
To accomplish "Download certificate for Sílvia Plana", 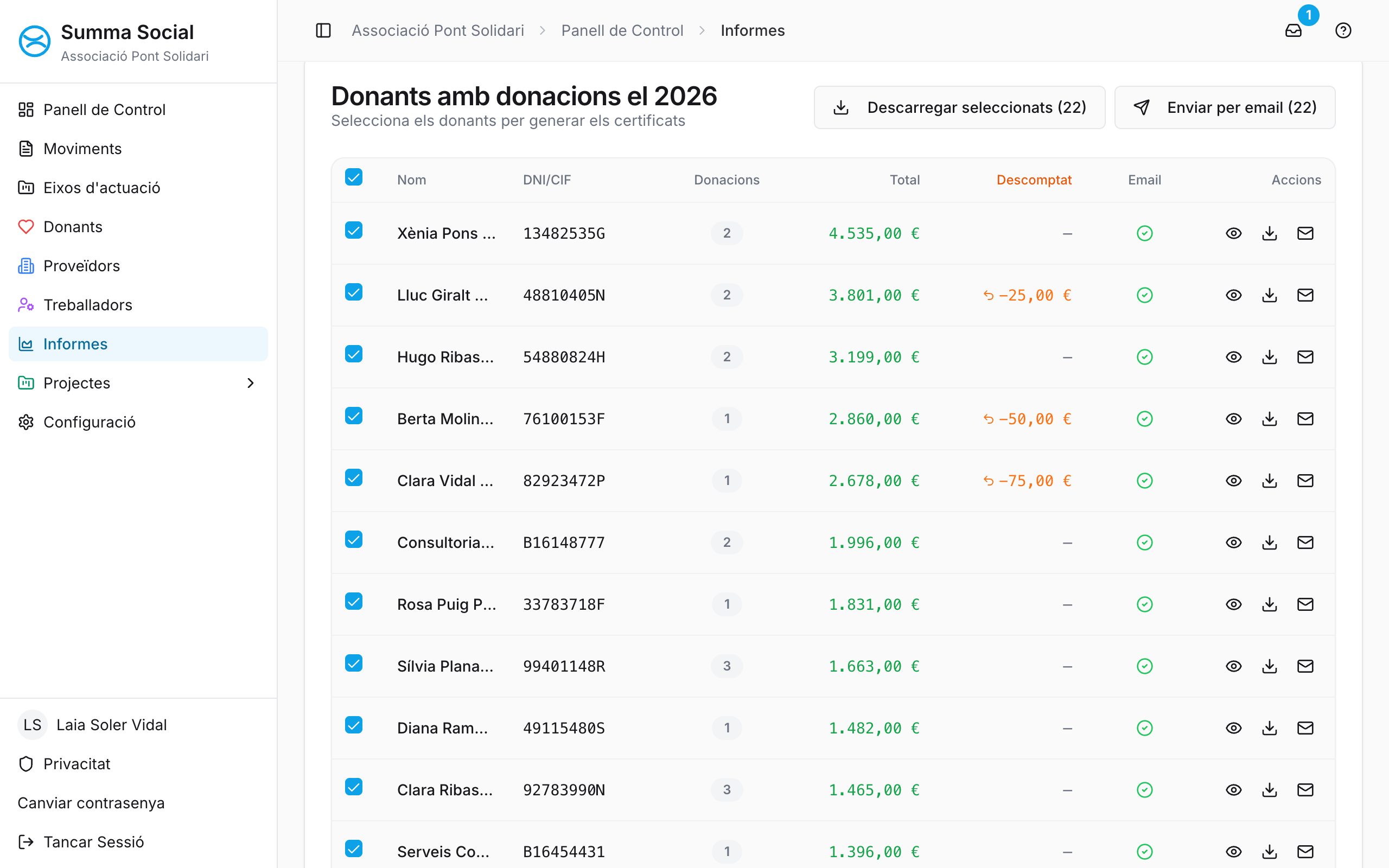I will click(x=1270, y=666).
